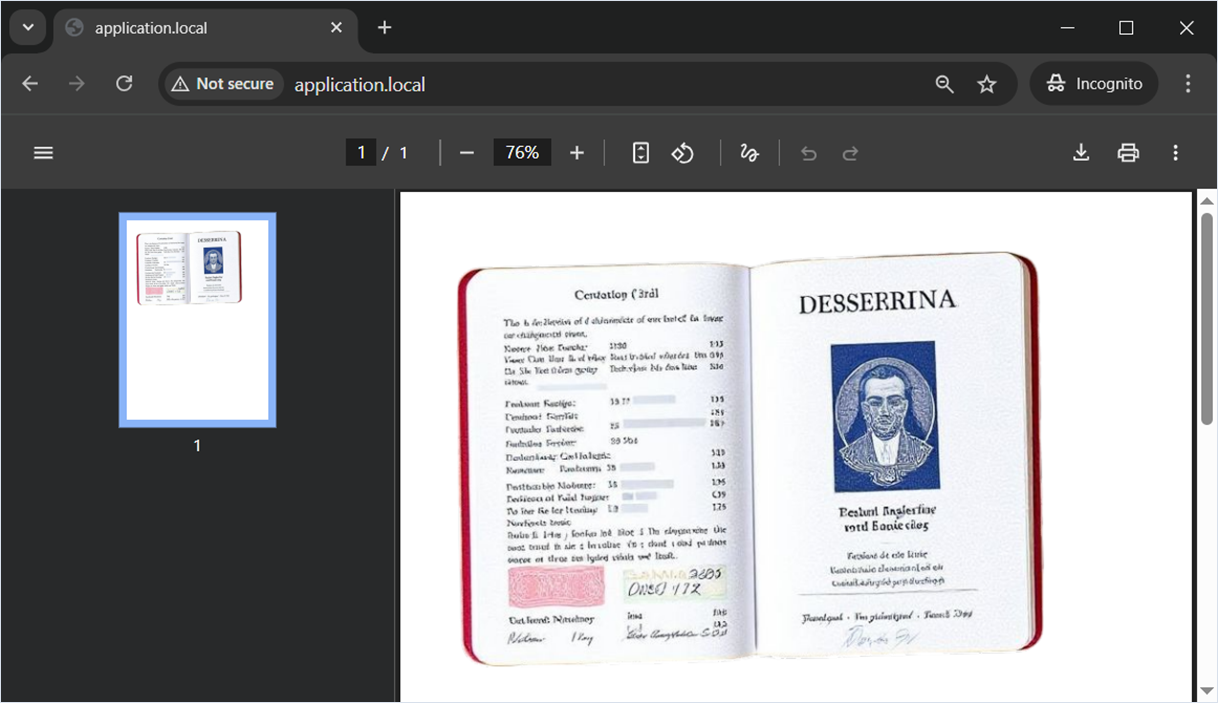Click the redo arrow in PDF toolbar

coord(851,153)
